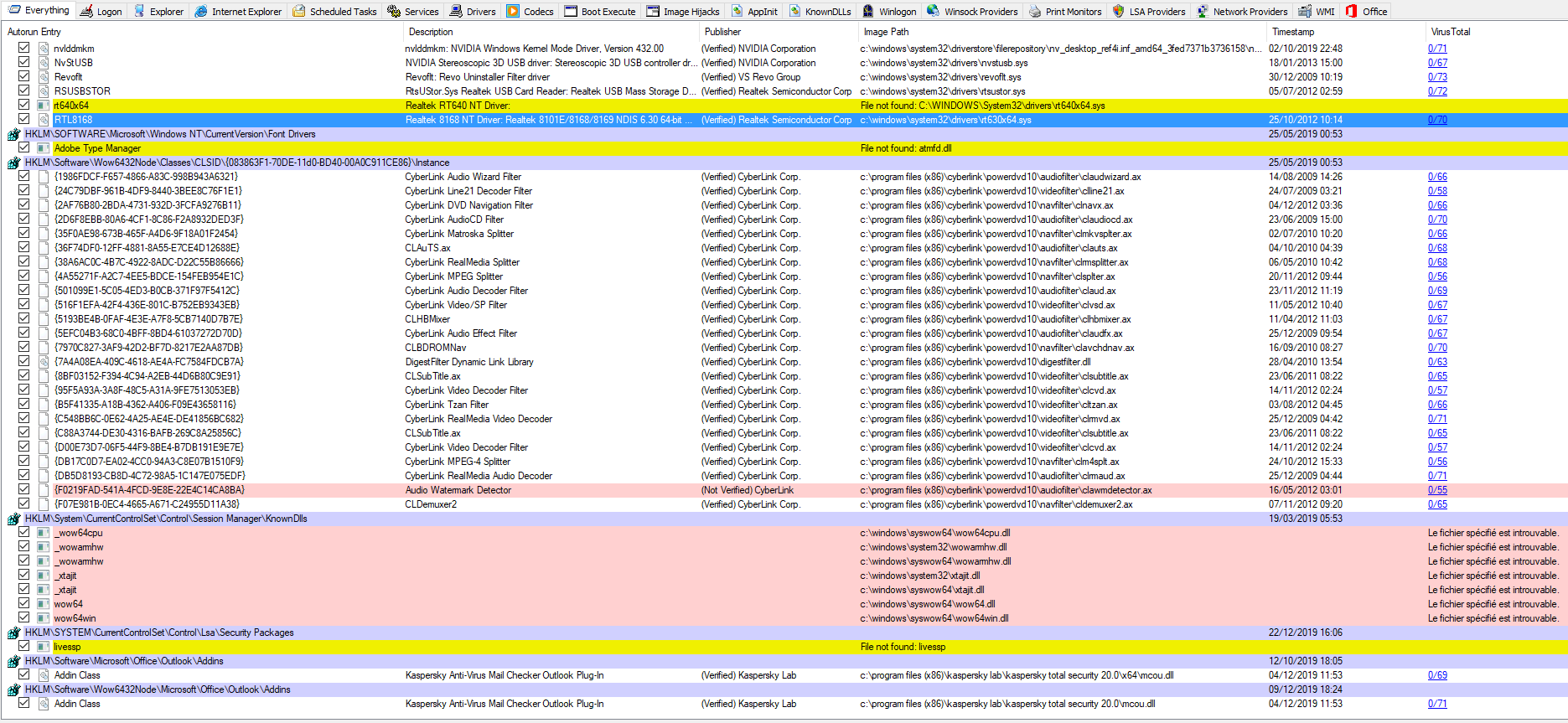Click the registry icon of the Lsa\Security Packages key
This screenshot has height=723, width=1568.
click(x=13, y=633)
